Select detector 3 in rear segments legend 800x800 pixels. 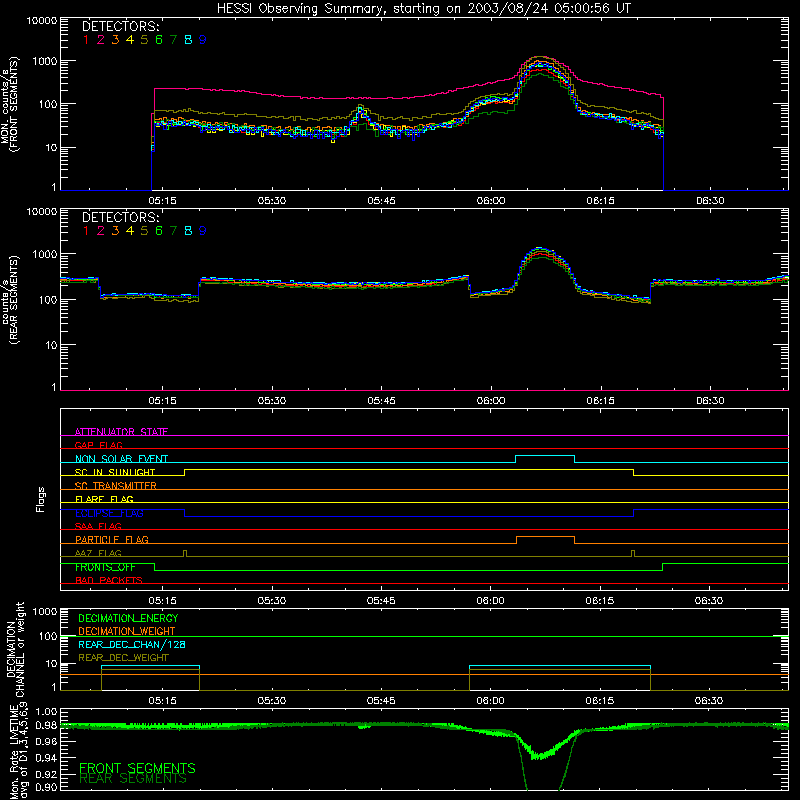pyautogui.click(x=115, y=231)
